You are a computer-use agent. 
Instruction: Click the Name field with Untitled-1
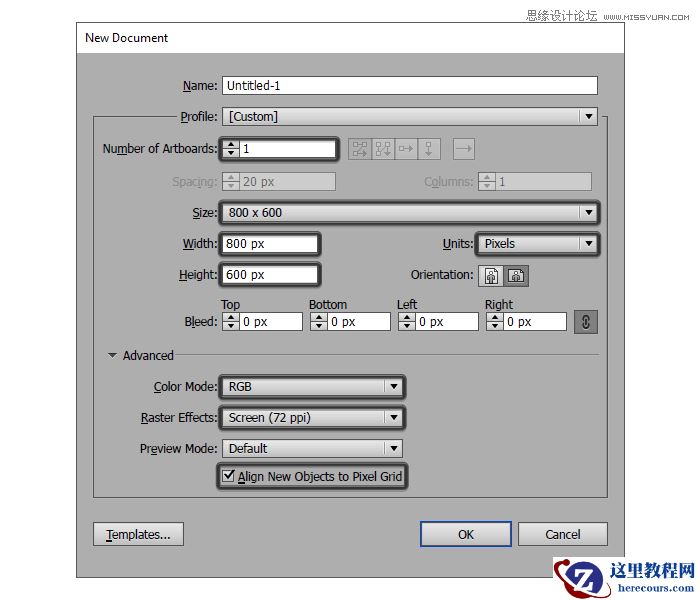(410, 85)
